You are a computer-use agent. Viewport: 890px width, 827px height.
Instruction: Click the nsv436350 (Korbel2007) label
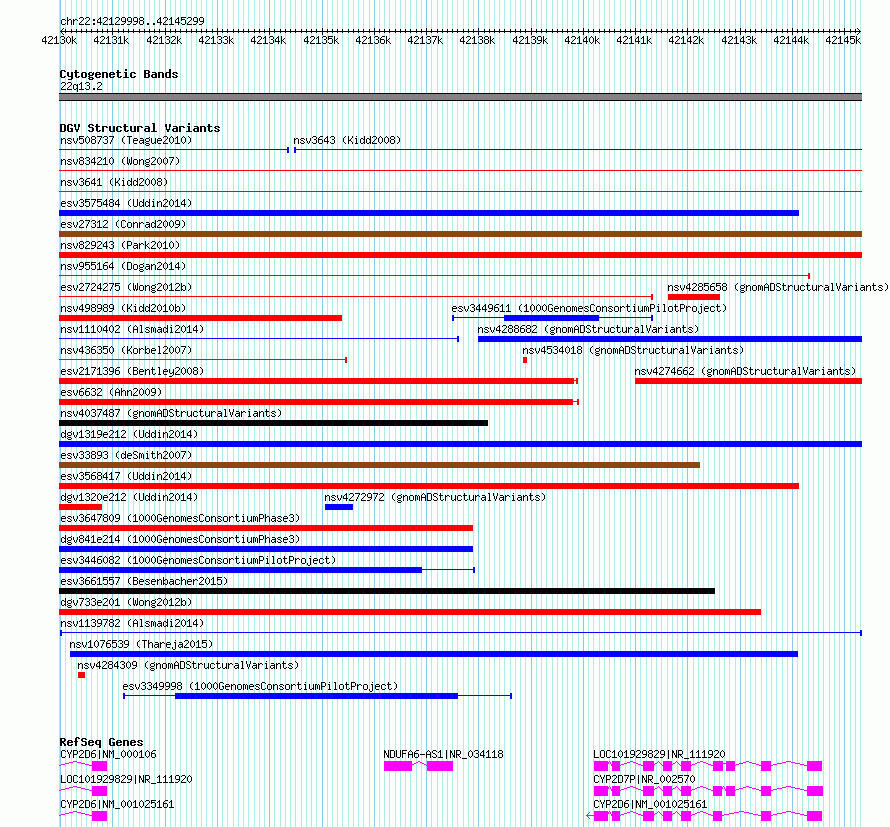pos(126,350)
